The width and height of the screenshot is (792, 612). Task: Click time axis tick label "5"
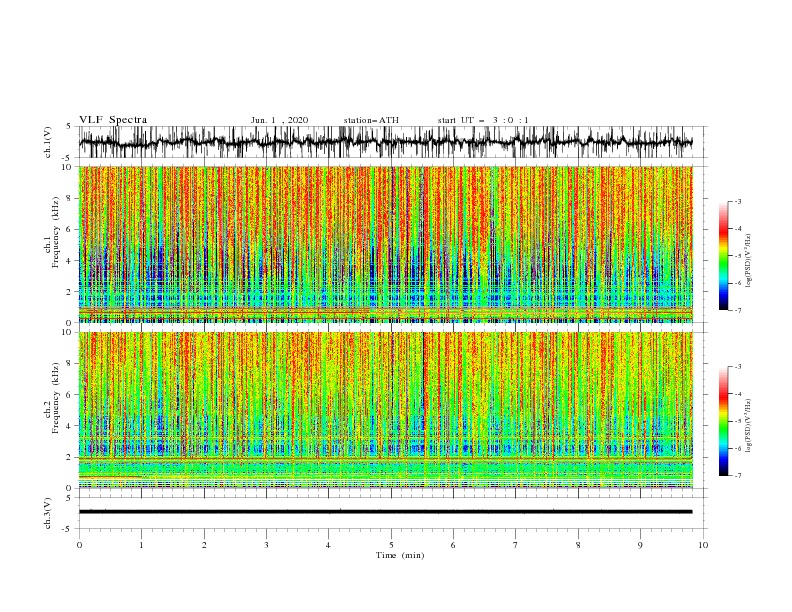391,545
